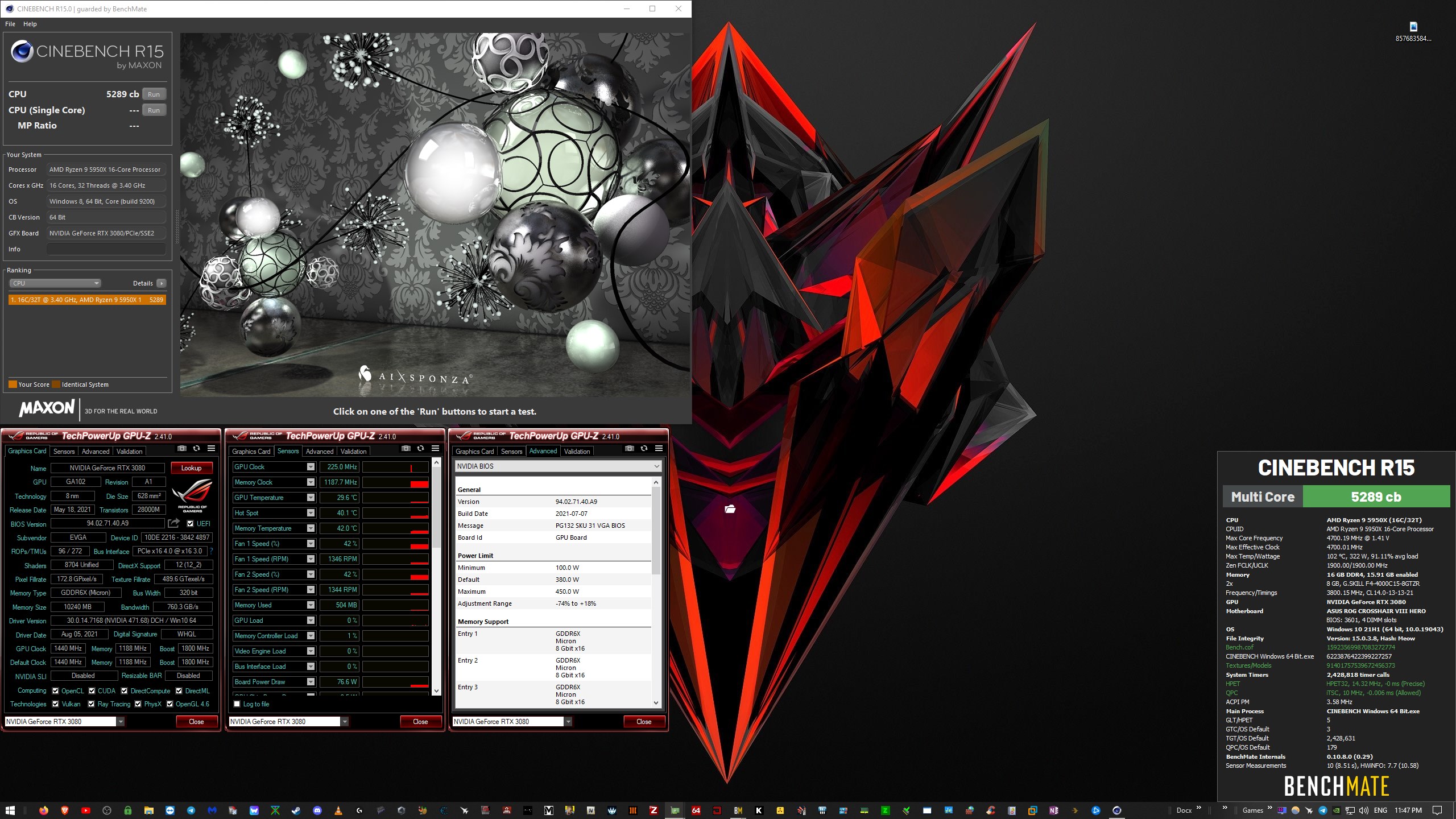
Task: Click scroll down arrow in GPU-Z Advanced panel
Action: click(x=656, y=703)
